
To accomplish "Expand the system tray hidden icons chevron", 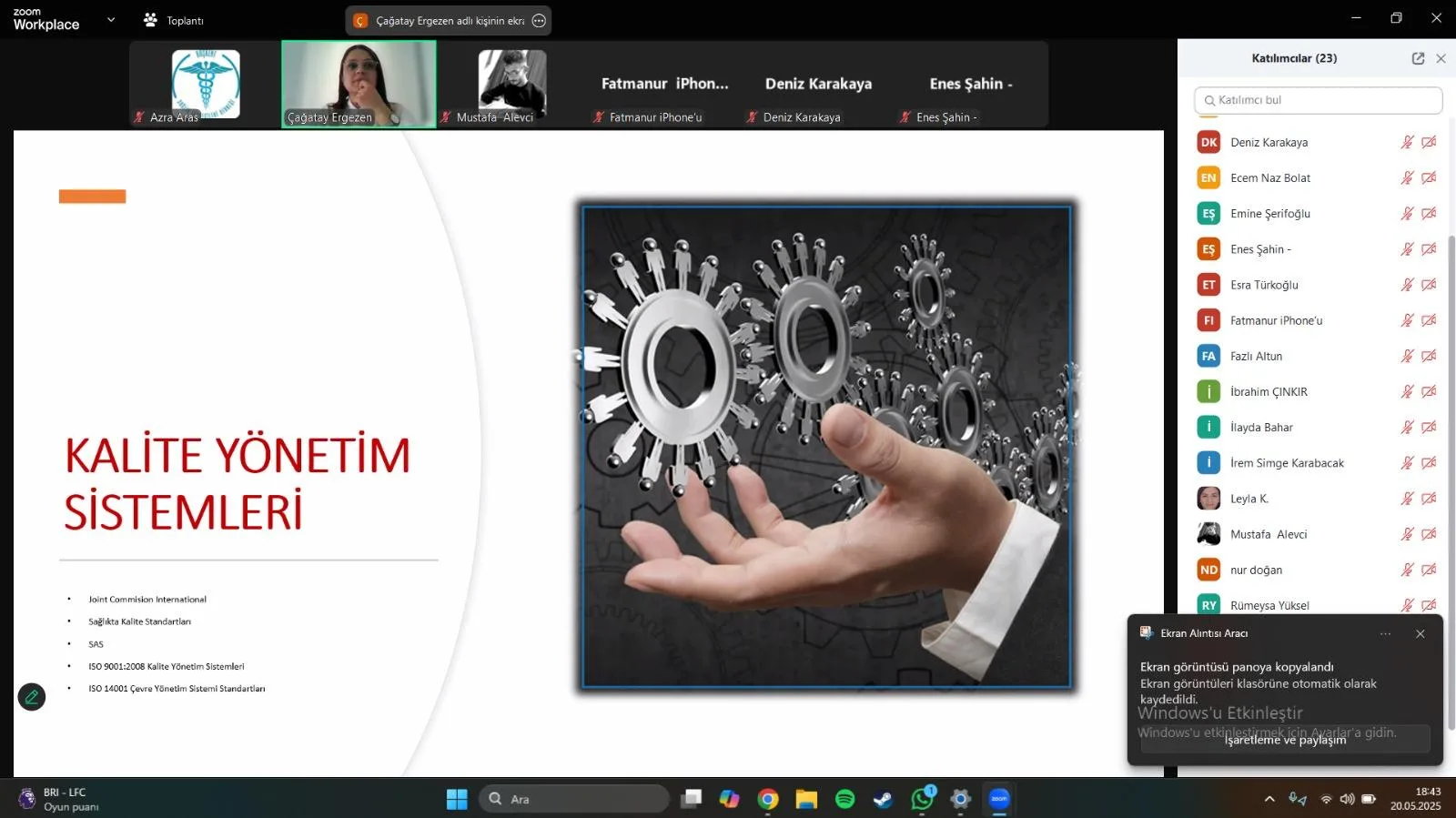I will click(1269, 799).
